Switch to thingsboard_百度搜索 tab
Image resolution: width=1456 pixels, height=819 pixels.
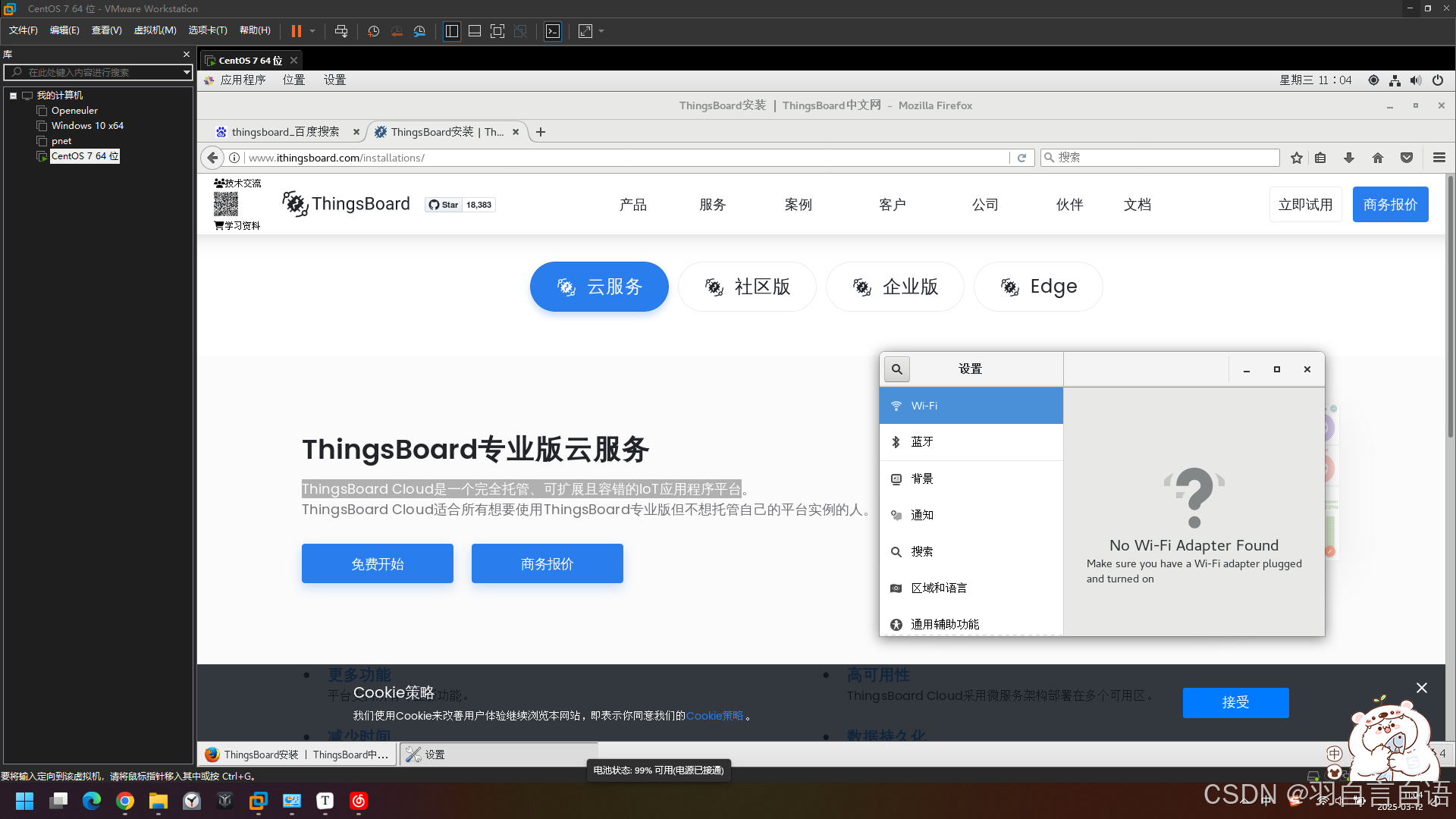point(285,132)
